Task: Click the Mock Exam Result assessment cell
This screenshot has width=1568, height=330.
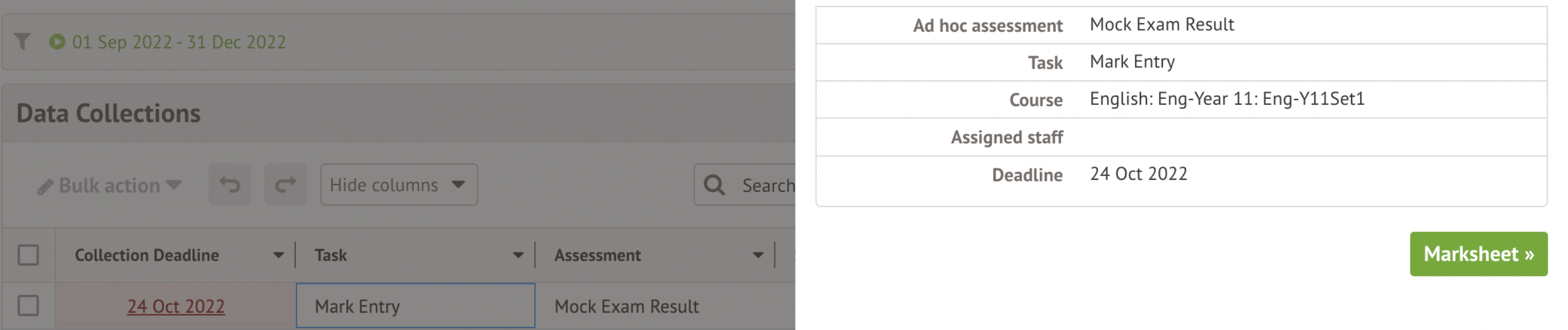Action: 627,307
